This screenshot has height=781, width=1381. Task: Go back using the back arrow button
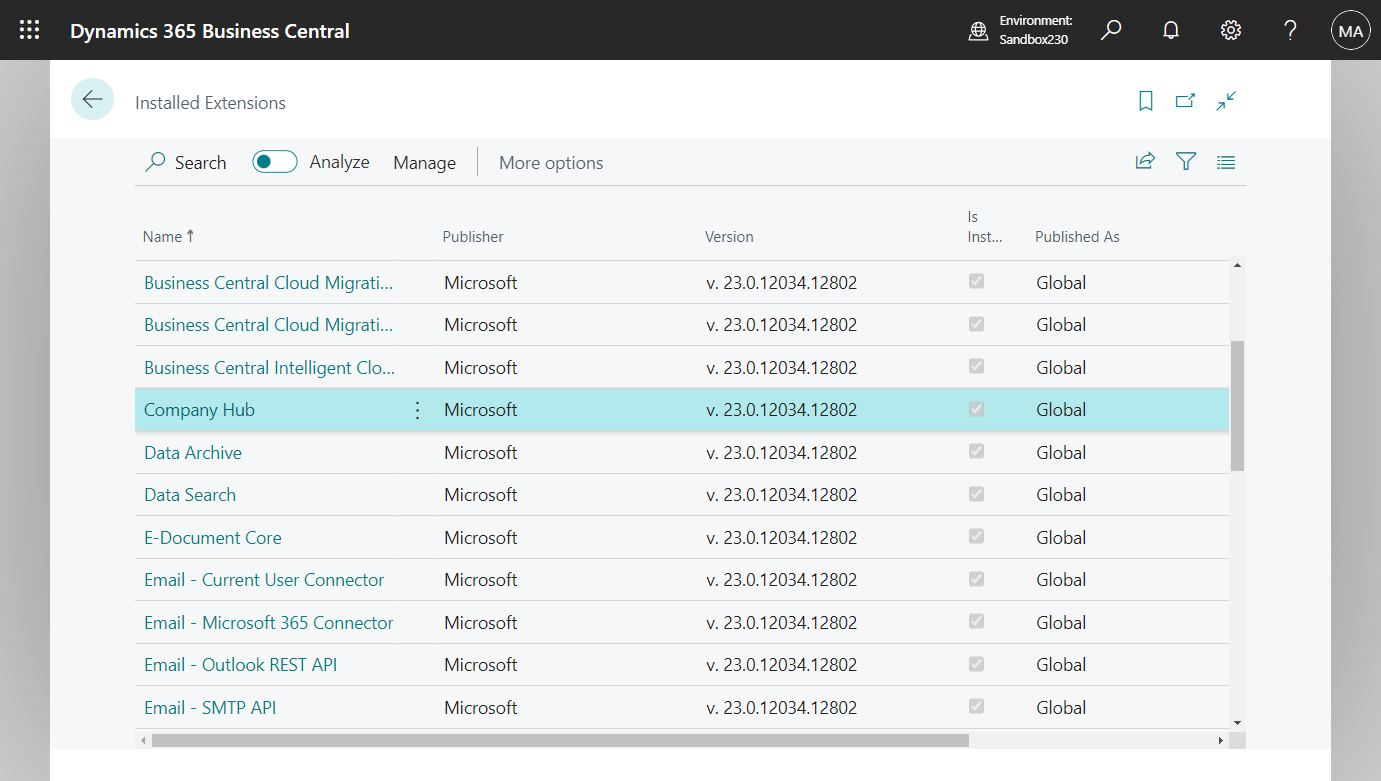tap(92, 99)
